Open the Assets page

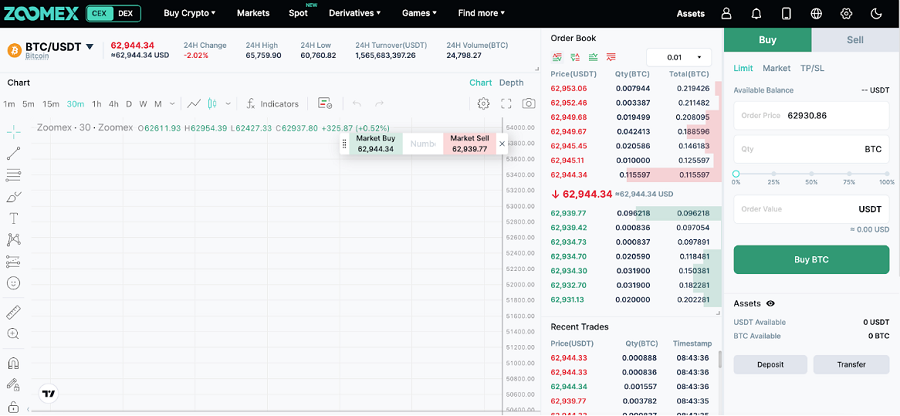690,14
